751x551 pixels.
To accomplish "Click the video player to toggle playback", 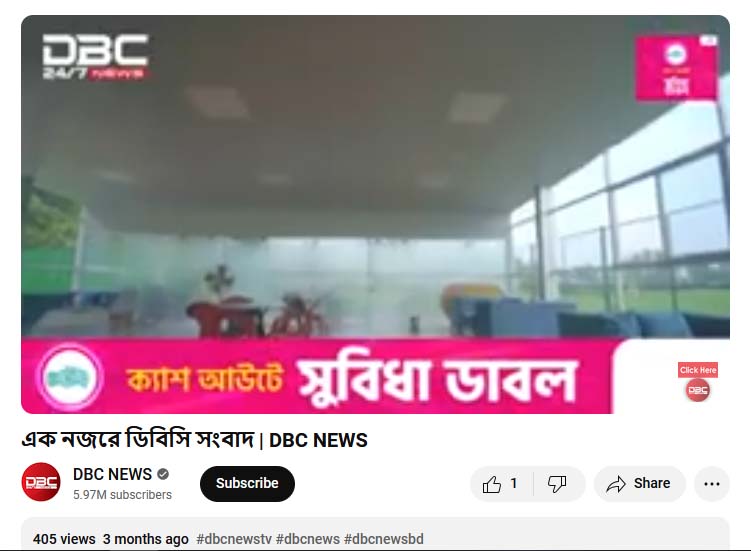I will point(376,192).
